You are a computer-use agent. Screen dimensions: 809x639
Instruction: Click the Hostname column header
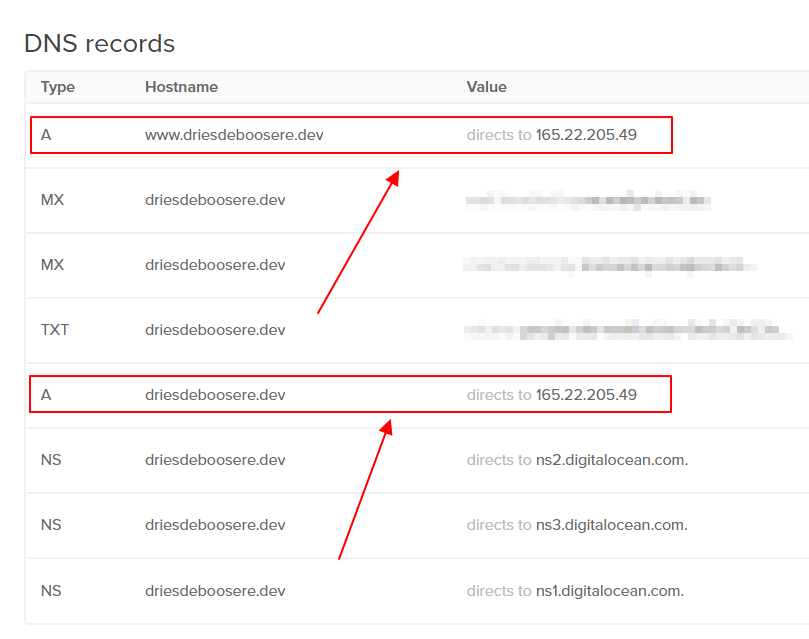pyautogui.click(x=181, y=87)
